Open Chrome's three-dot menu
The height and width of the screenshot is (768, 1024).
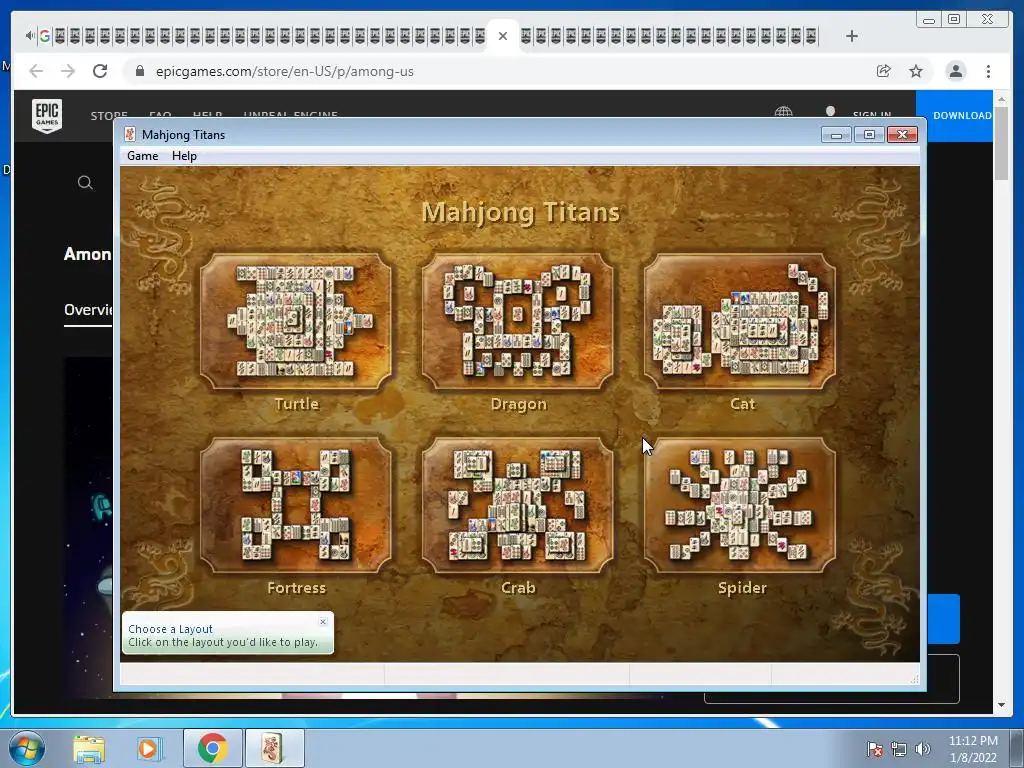pyautogui.click(x=988, y=71)
